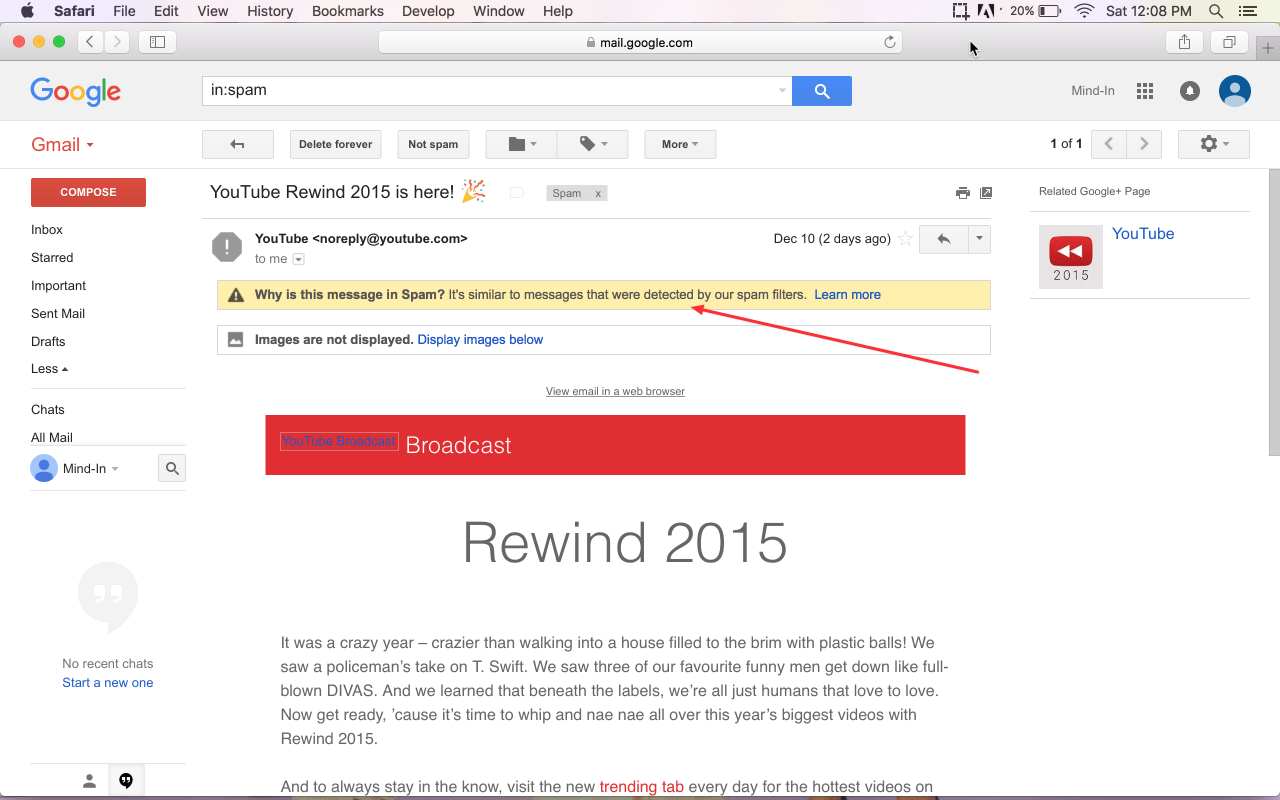Open the Google apps launcher grid

pyautogui.click(x=1144, y=90)
